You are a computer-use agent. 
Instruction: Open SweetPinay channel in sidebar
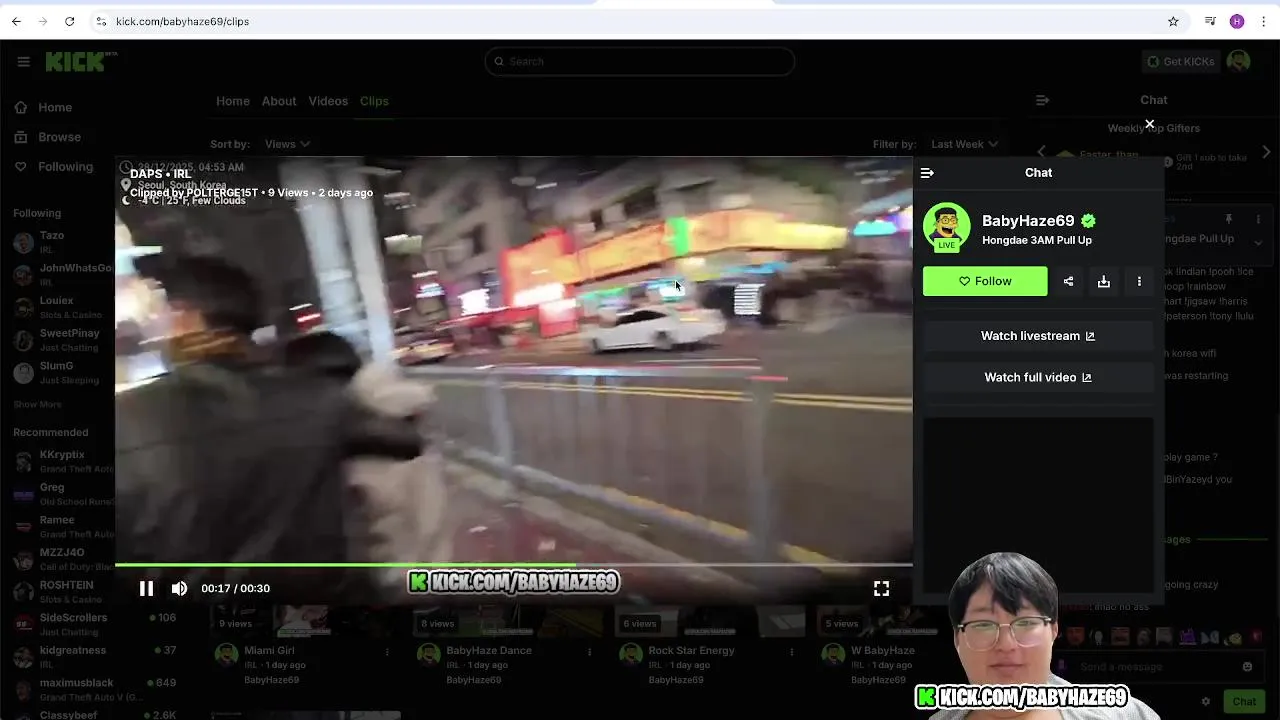tap(60, 339)
